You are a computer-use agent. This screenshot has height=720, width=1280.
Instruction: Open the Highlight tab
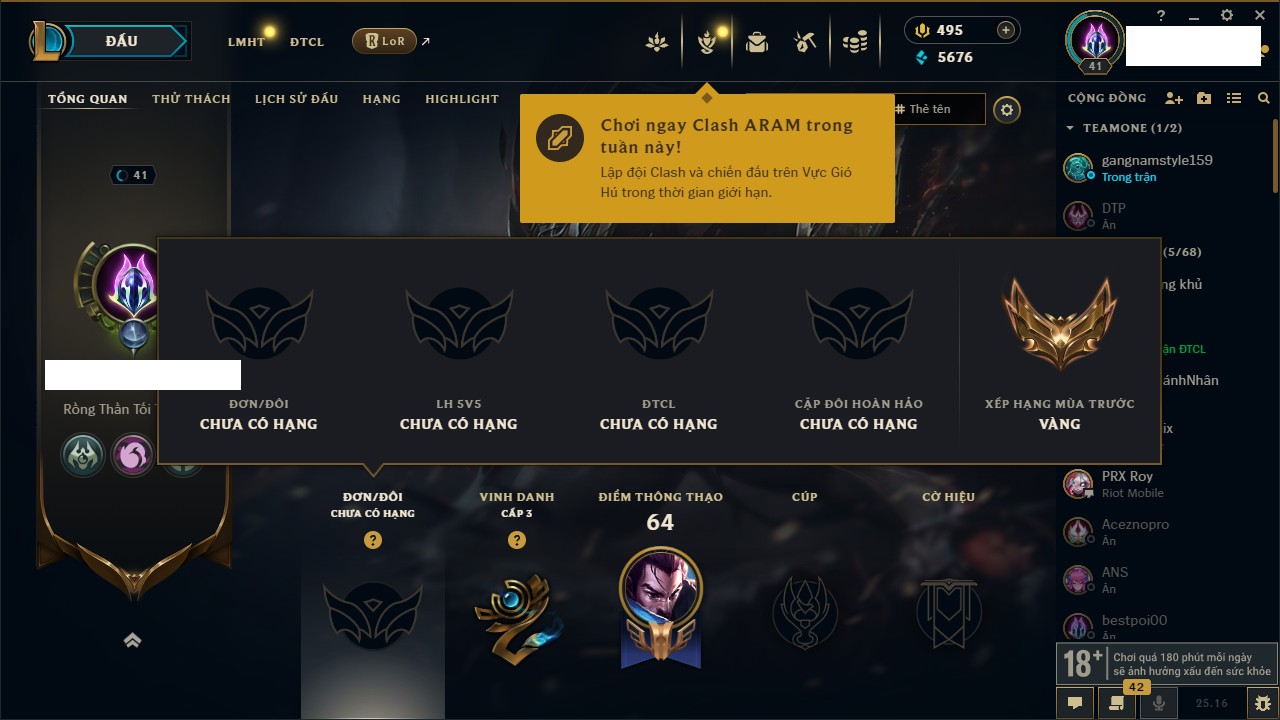pos(462,99)
